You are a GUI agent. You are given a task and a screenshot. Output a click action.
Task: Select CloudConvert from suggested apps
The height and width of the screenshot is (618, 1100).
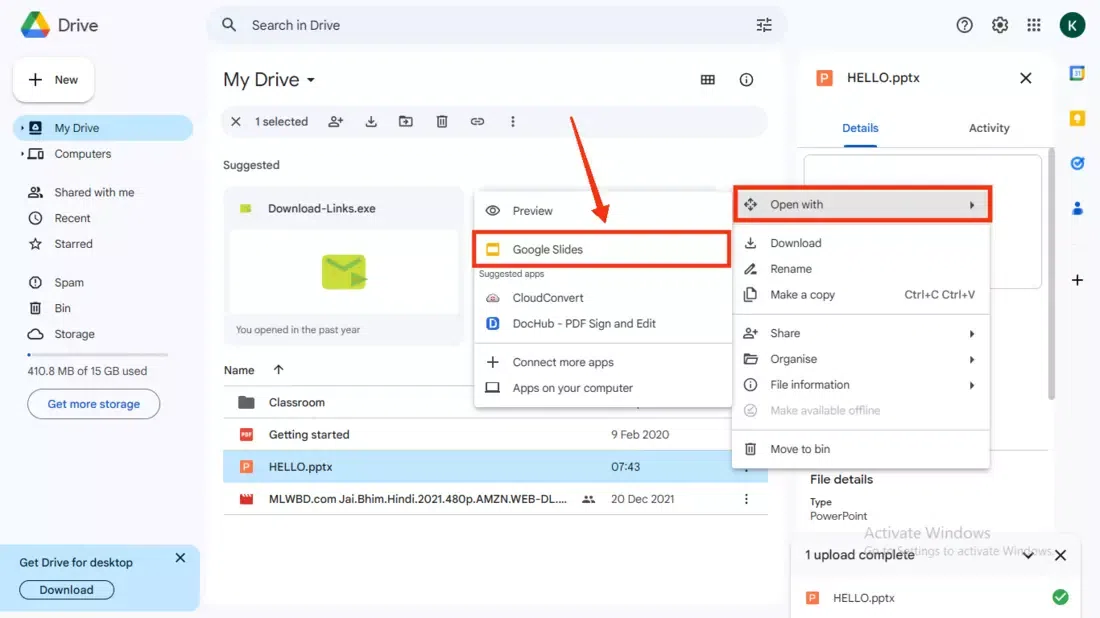pos(601,297)
